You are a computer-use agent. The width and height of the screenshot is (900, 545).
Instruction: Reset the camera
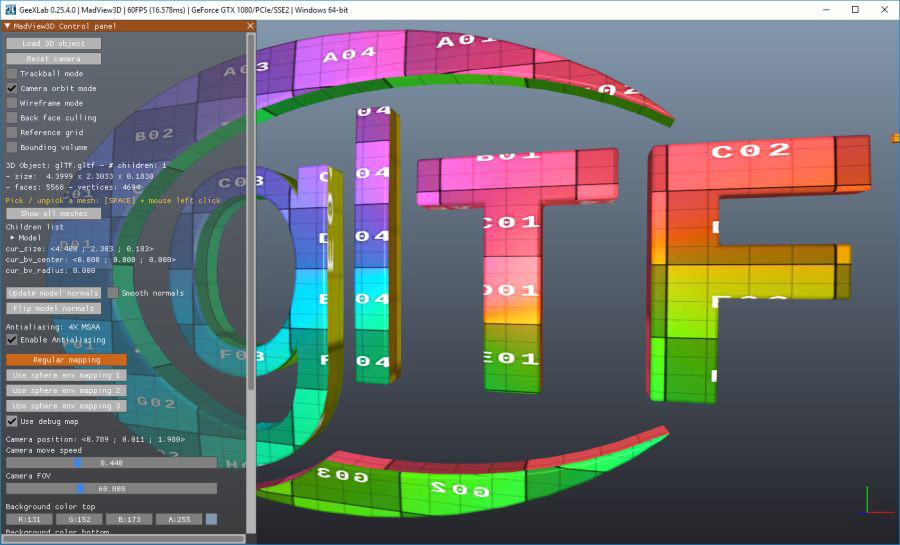(53, 59)
